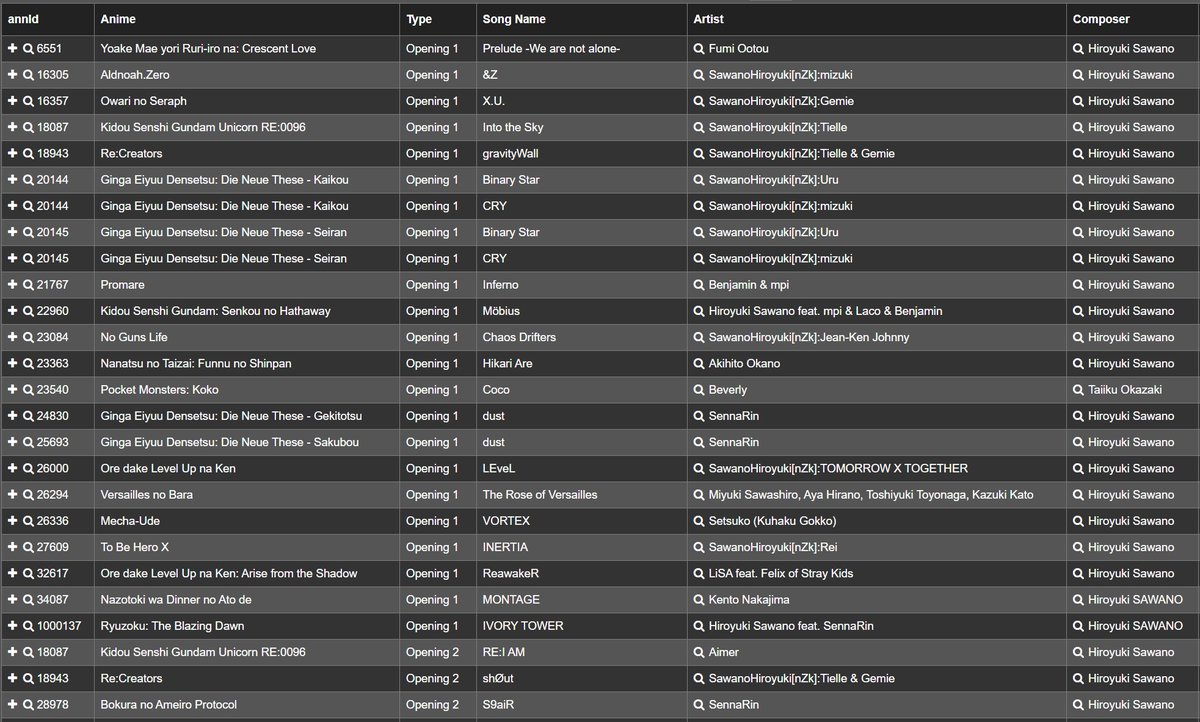Image resolution: width=1200 pixels, height=722 pixels.
Task: Select the song name ReawakeR
Action: tap(511, 573)
